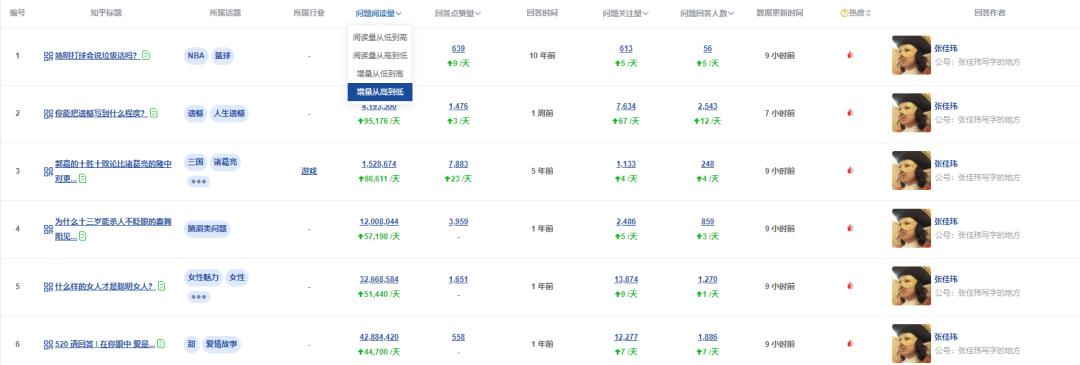This screenshot has height=365, width=1080.
Task: Open the 问题回答人数 column sort dropdown
Action: point(707,13)
